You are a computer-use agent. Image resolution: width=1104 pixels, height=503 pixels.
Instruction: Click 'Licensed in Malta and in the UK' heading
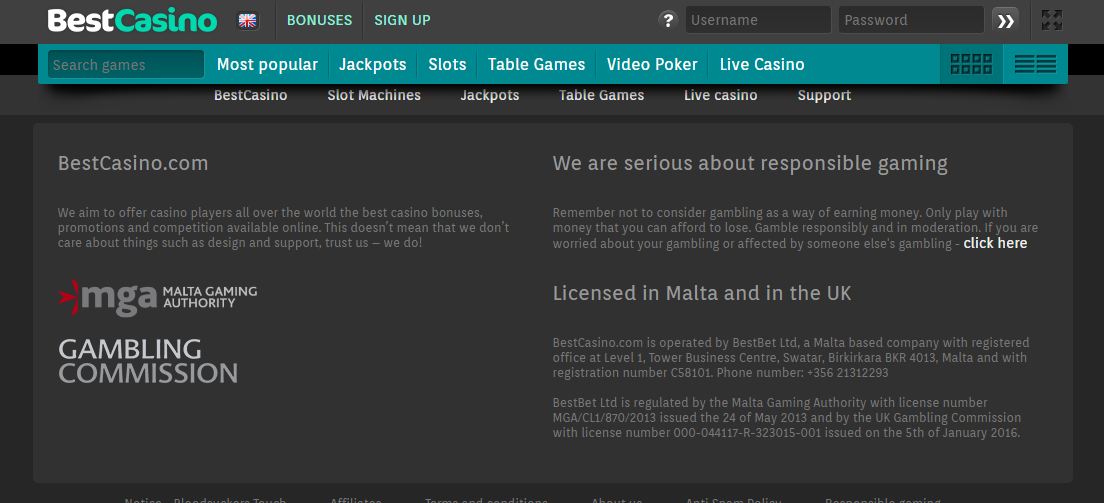702,293
